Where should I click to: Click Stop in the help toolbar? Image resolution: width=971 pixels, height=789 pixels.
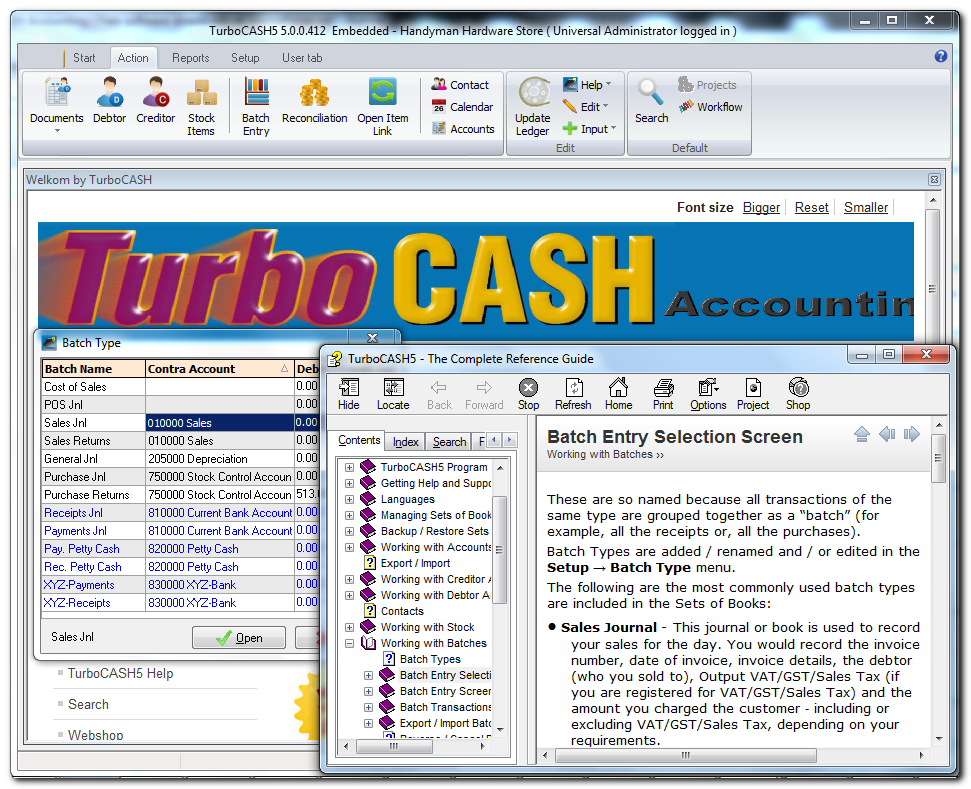[528, 394]
